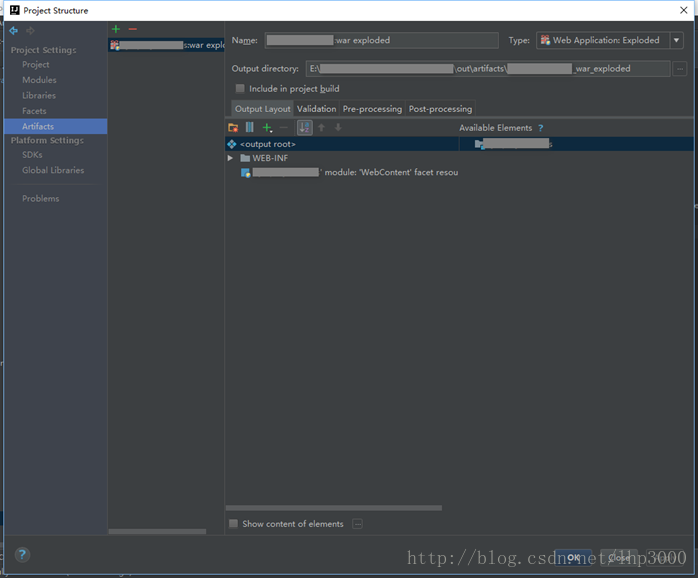Remove selected artifact with red minus
This screenshot has width=698, height=578.
tap(133, 29)
